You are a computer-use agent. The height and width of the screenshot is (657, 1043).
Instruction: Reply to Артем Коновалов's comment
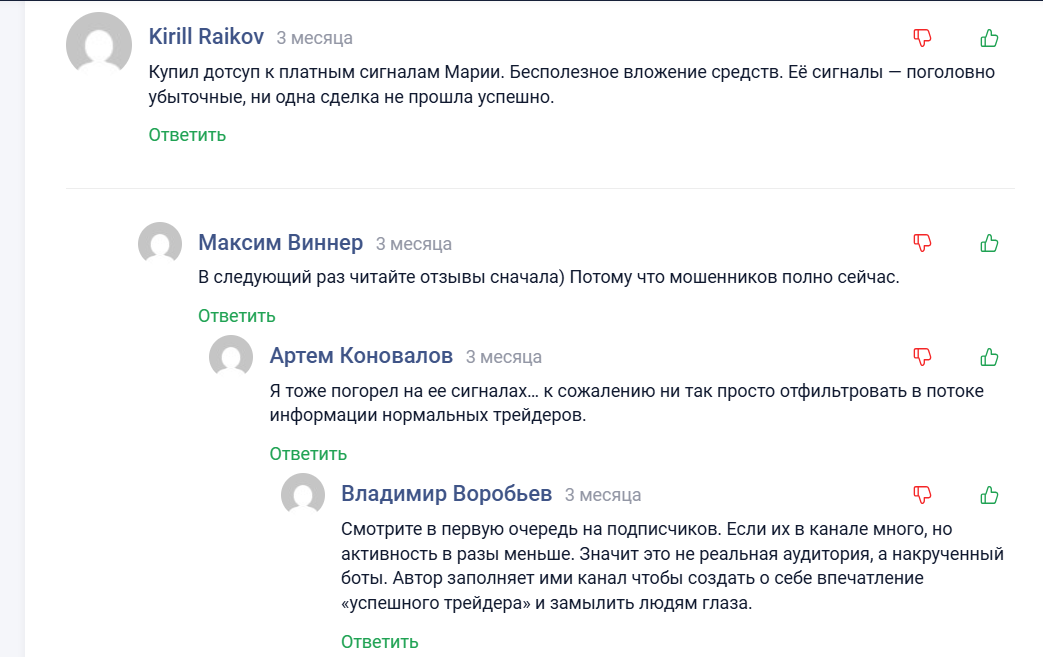pyautogui.click(x=309, y=453)
